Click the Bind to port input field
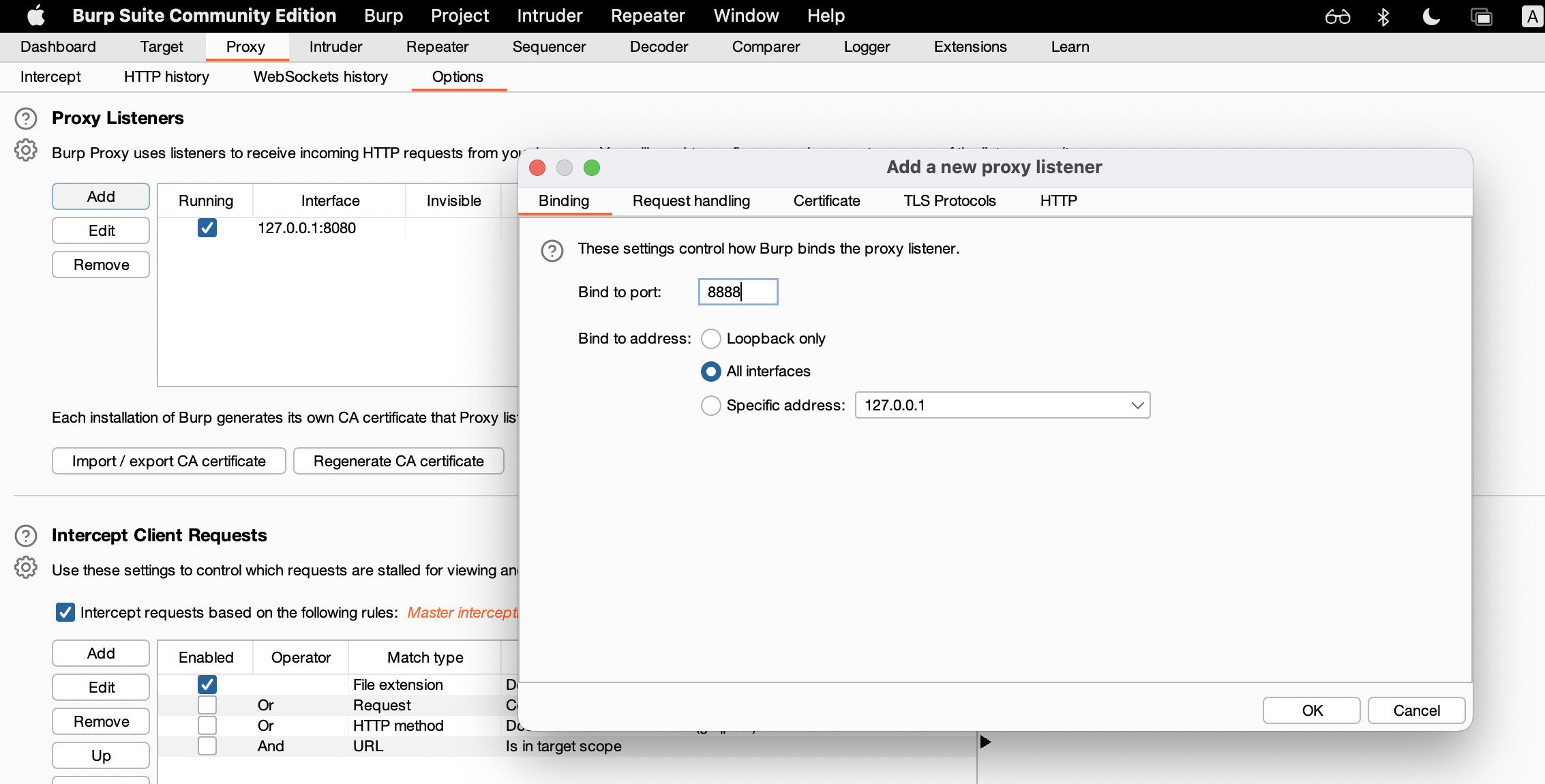This screenshot has width=1545, height=784. tap(738, 292)
